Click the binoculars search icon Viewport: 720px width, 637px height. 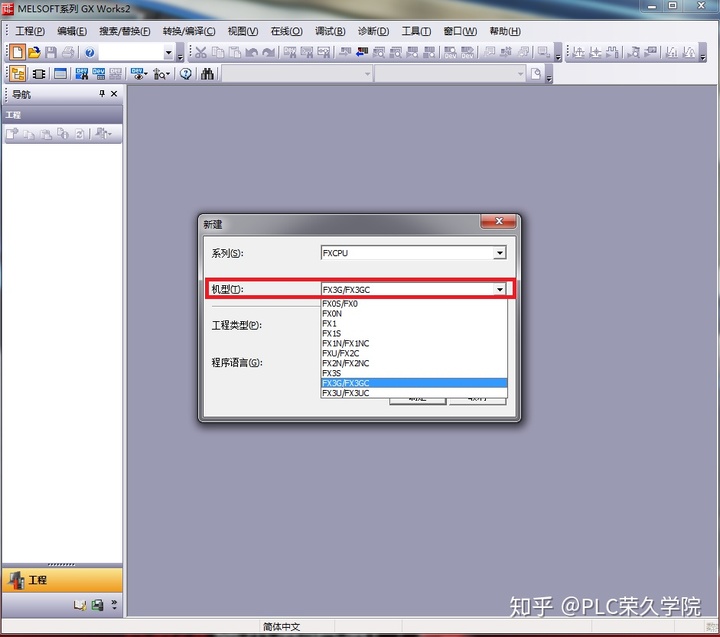[x=207, y=73]
